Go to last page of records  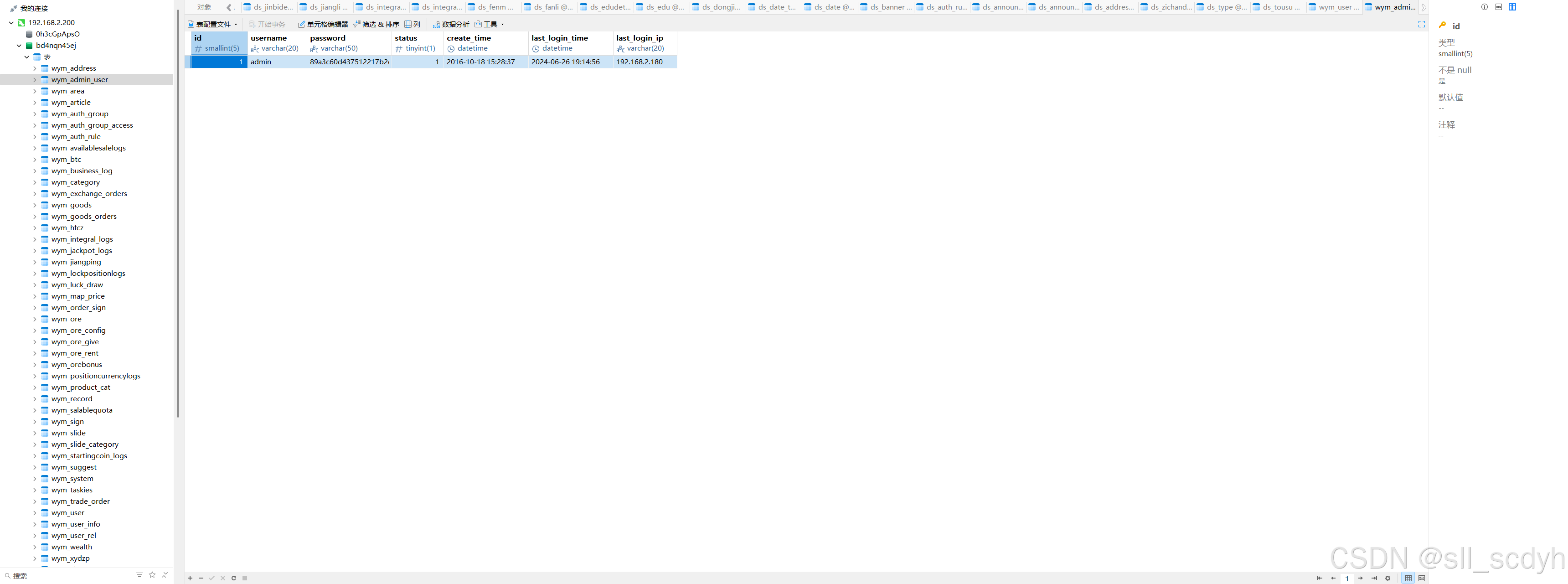[1374, 578]
